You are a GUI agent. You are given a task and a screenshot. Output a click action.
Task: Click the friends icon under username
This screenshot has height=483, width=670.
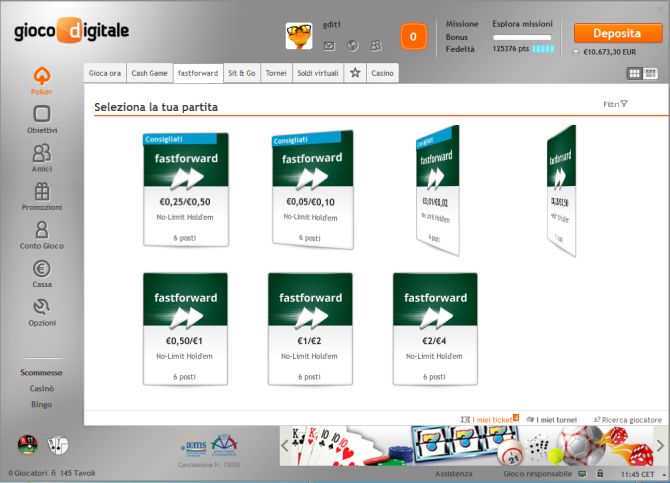pos(376,45)
